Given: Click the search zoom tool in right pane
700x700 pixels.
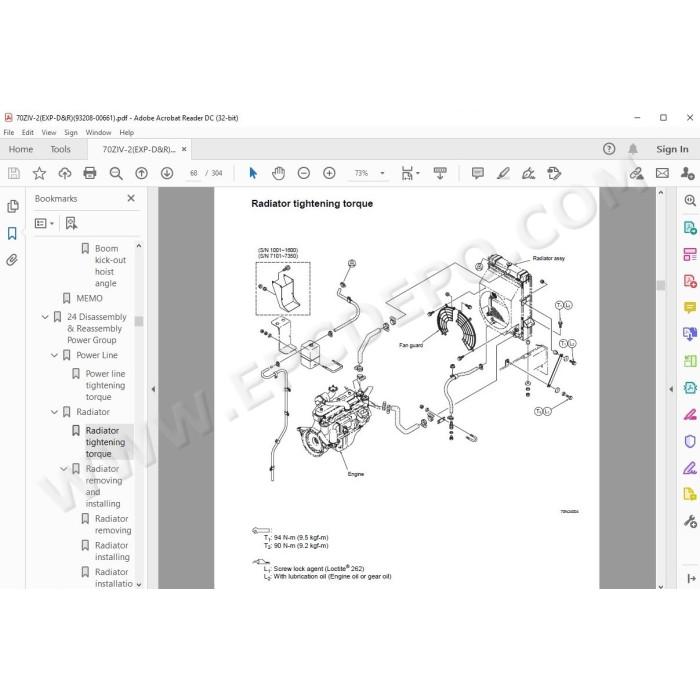Looking at the screenshot, I should [690, 200].
